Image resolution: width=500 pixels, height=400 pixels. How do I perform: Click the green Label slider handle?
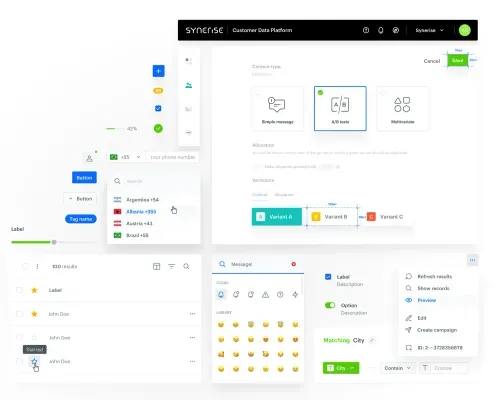click(x=54, y=242)
